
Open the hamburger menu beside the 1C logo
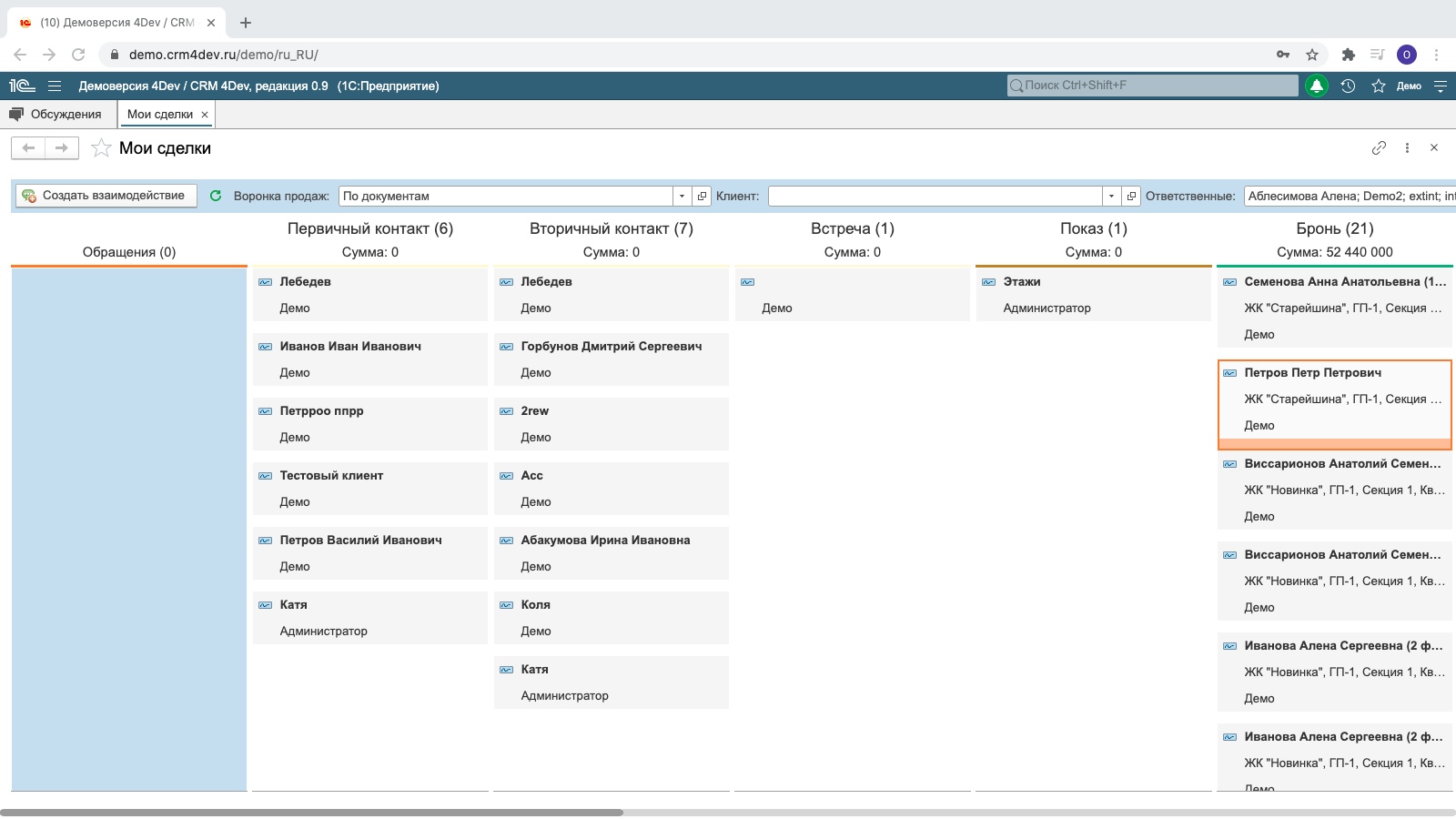click(x=55, y=86)
